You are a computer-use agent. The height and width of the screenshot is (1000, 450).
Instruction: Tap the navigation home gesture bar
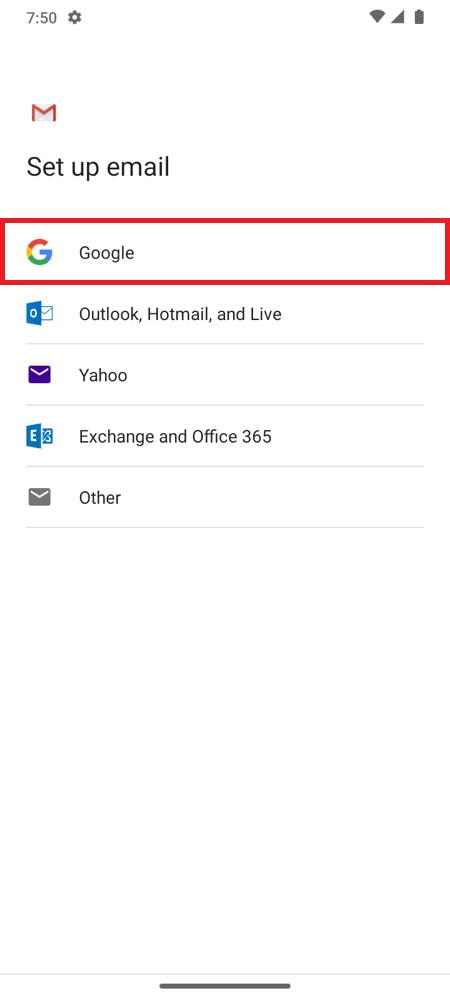(x=225, y=986)
